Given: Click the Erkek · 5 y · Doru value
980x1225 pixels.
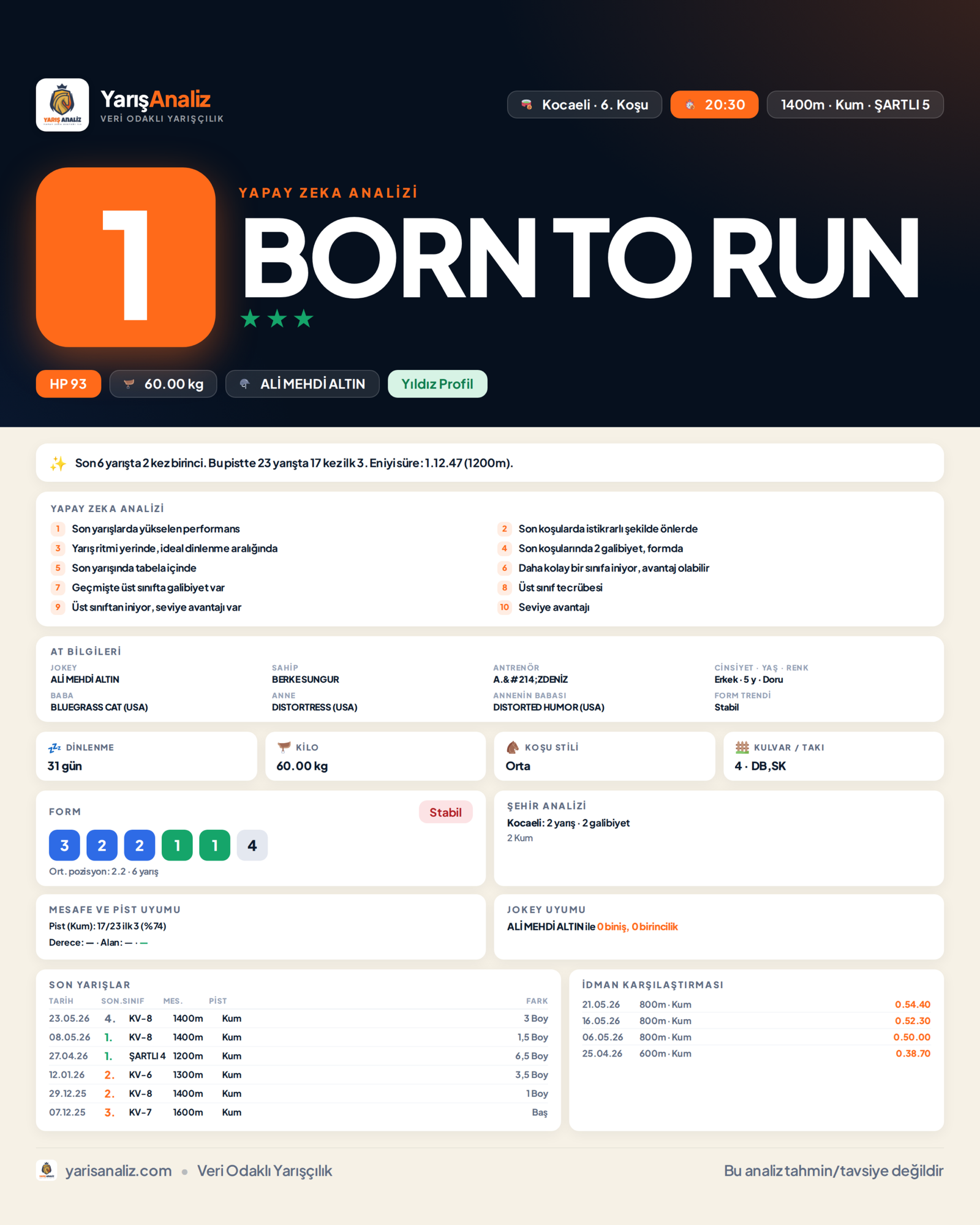Looking at the screenshot, I should (748, 679).
